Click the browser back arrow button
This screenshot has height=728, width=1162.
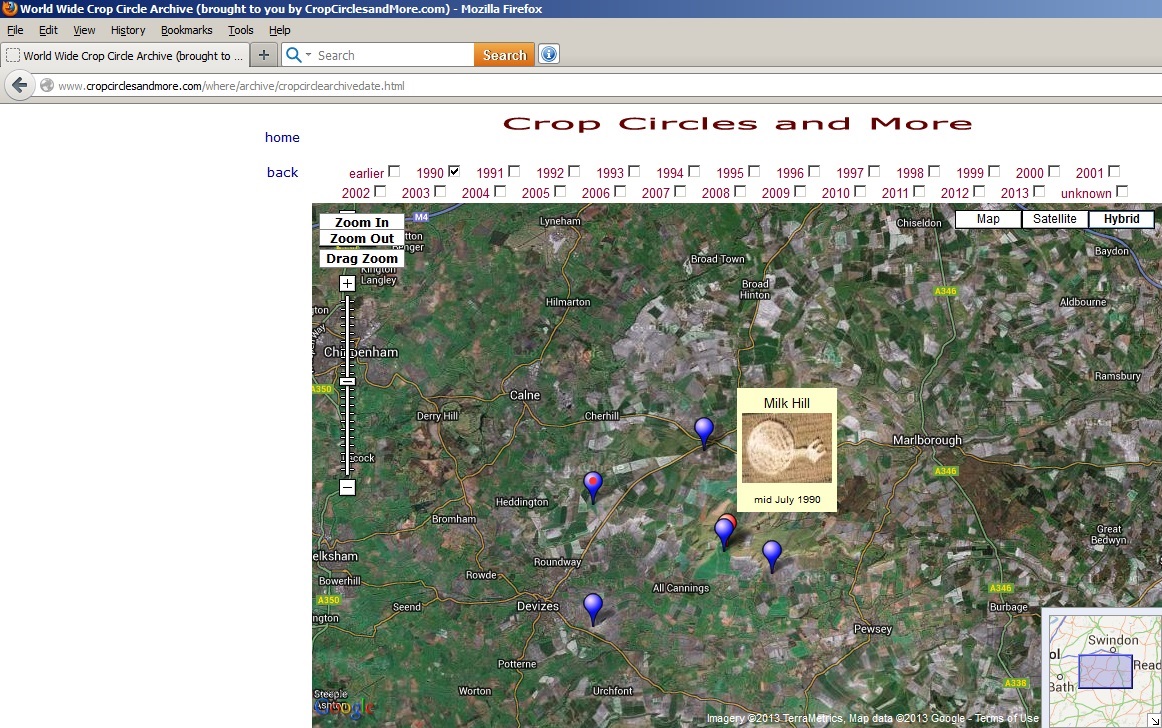coord(19,86)
